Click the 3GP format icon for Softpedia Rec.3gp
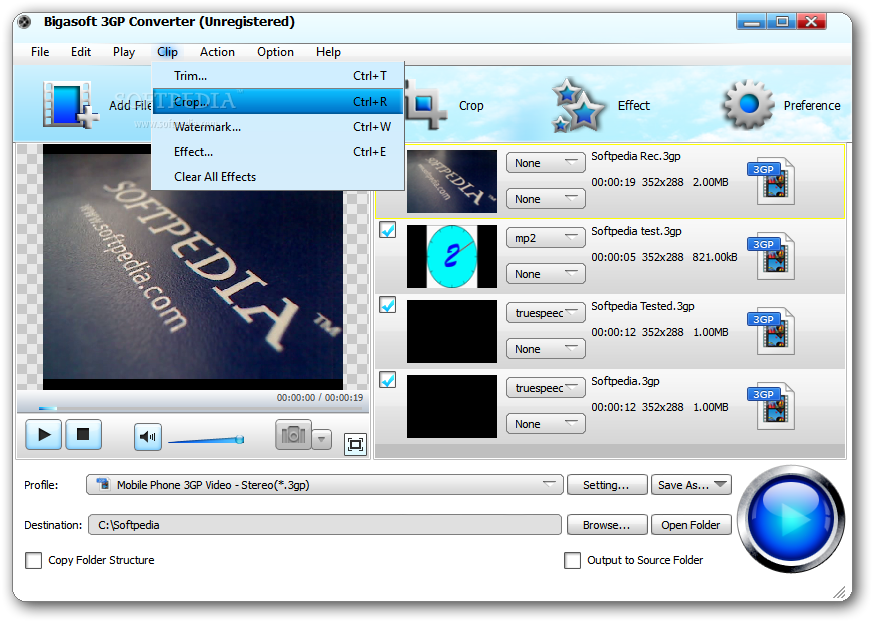 (771, 181)
